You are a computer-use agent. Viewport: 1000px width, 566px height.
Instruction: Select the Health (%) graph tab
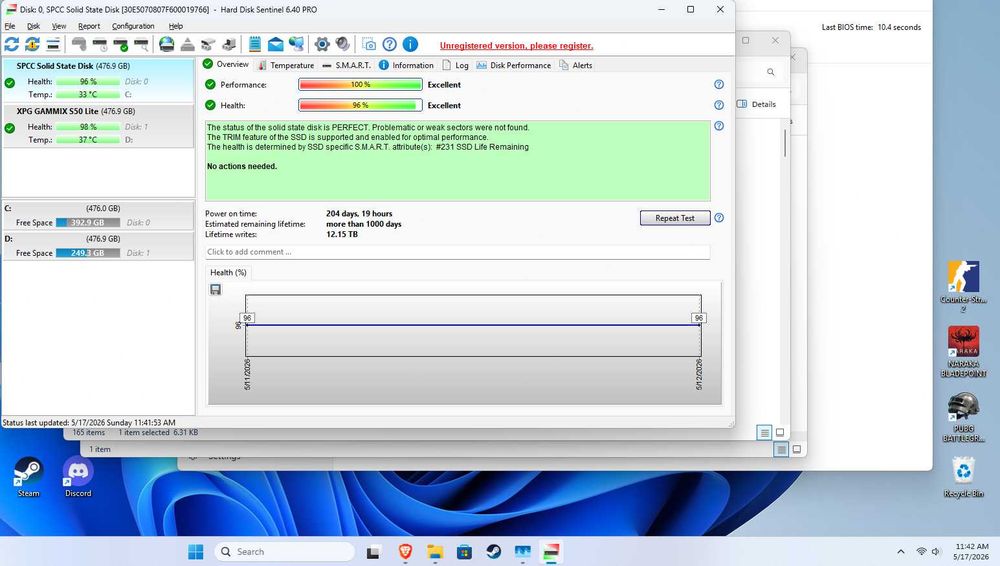tap(228, 272)
